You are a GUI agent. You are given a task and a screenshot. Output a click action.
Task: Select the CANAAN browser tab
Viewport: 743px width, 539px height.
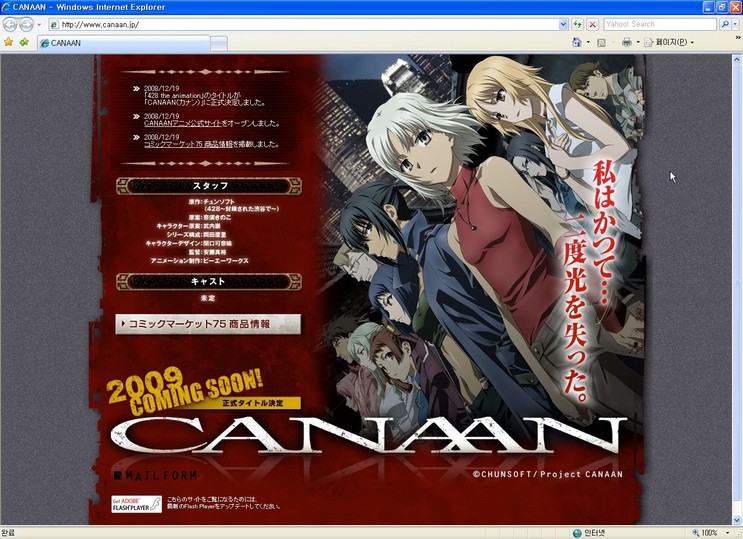(x=120, y=43)
